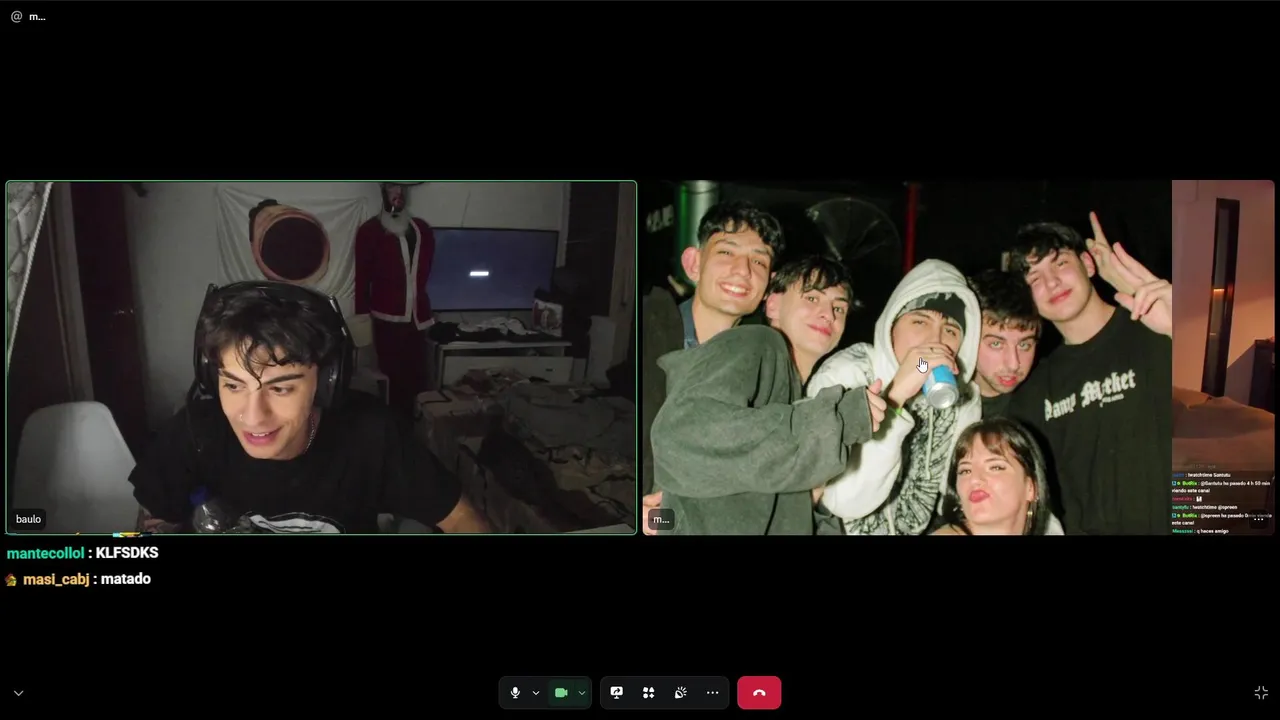Open microphone input options dropdown
This screenshot has height=720, width=1280.
(x=536, y=693)
